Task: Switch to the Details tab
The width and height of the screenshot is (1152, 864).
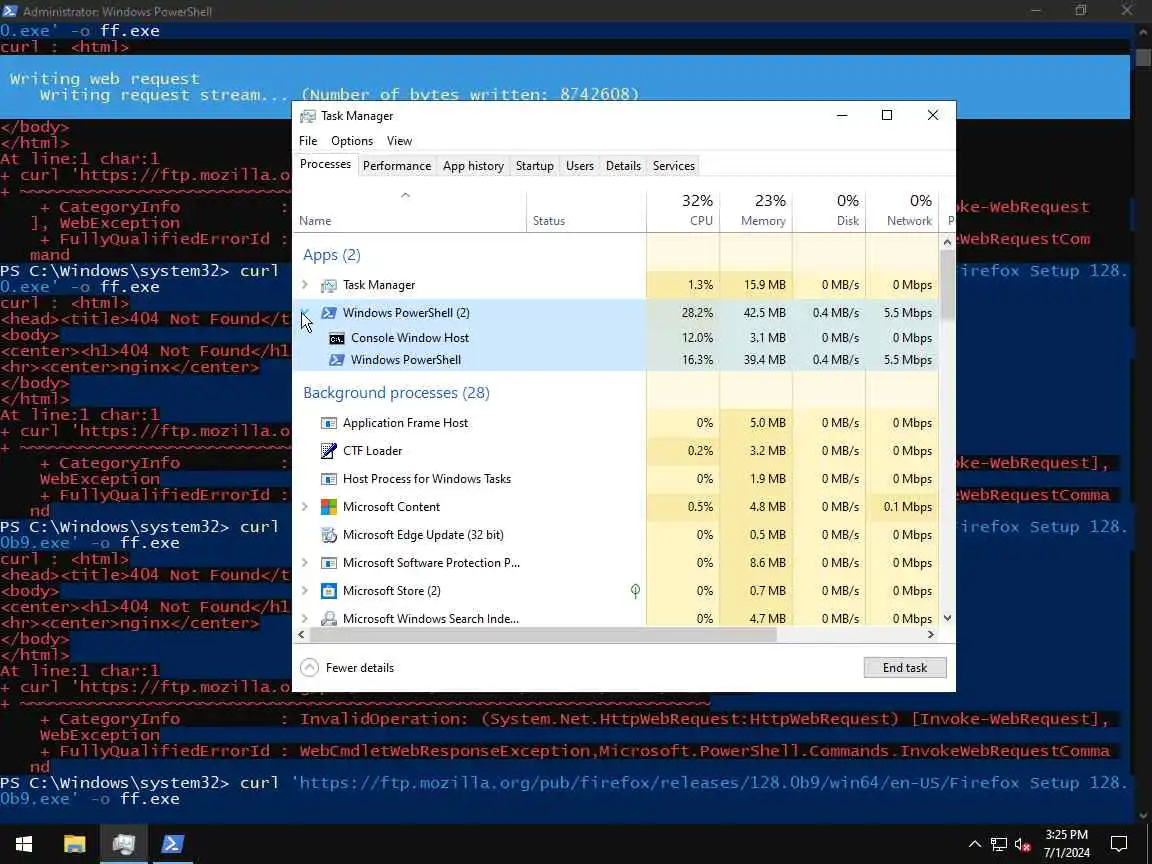Action: (623, 166)
